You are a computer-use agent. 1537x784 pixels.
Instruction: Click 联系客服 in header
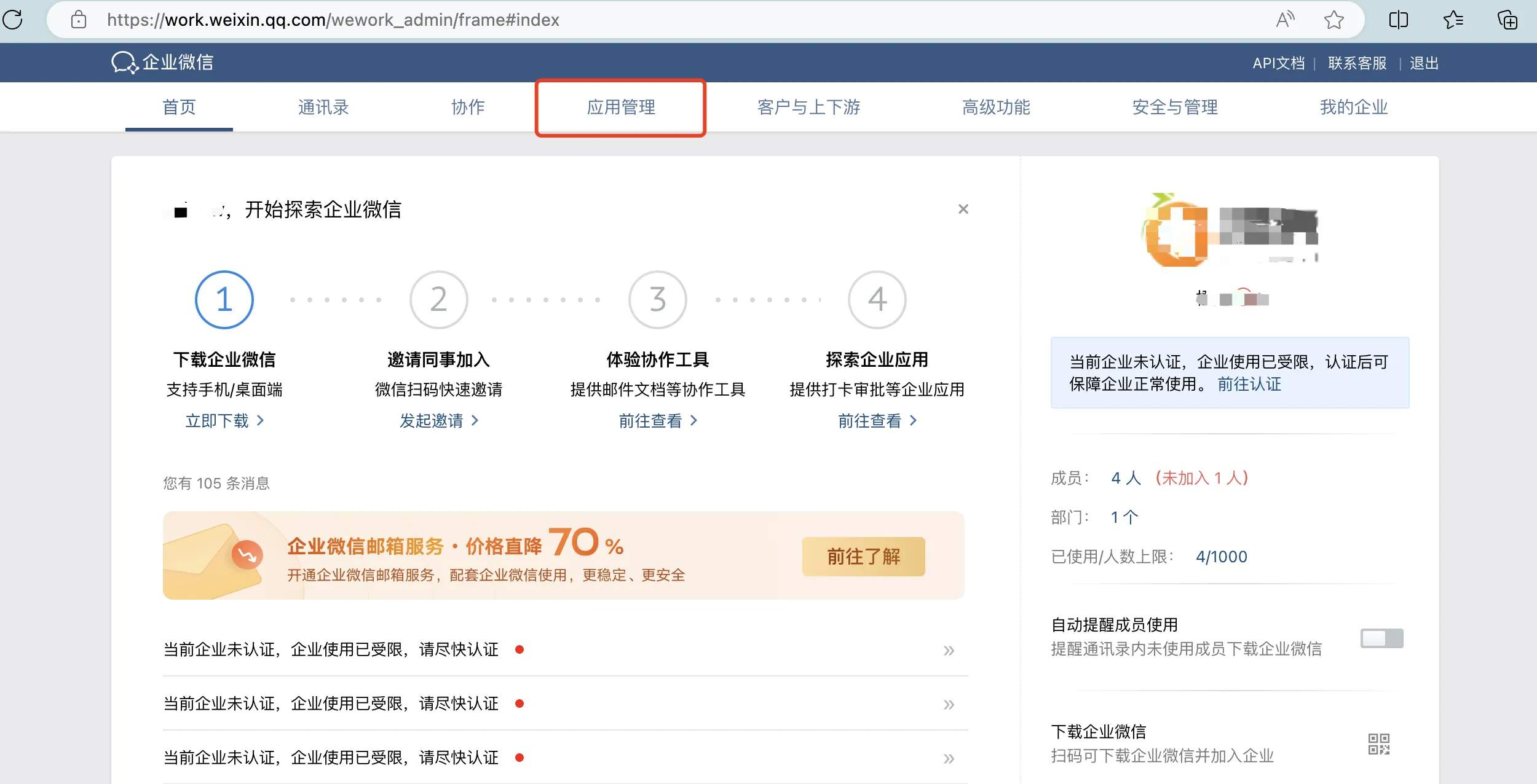click(1357, 63)
